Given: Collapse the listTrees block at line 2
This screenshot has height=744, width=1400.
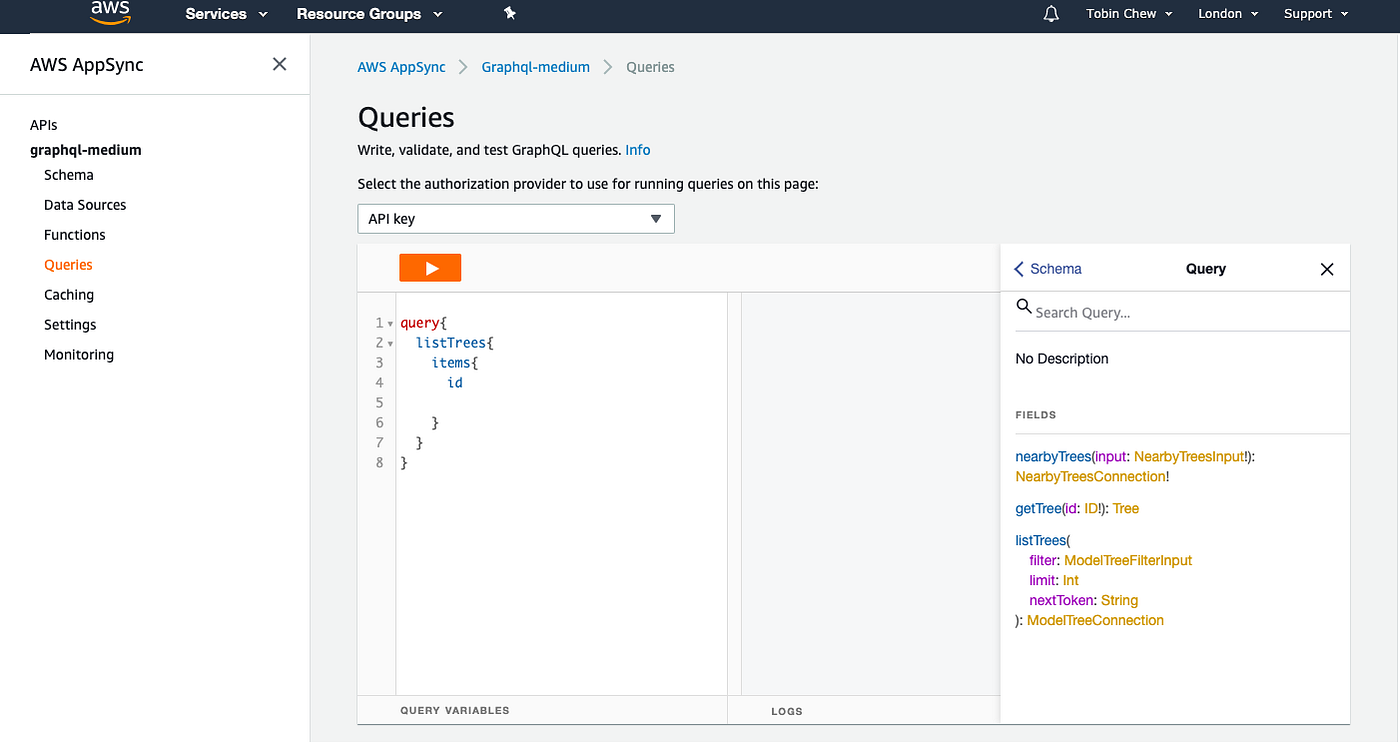Looking at the screenshot, I should click(387, 342).
